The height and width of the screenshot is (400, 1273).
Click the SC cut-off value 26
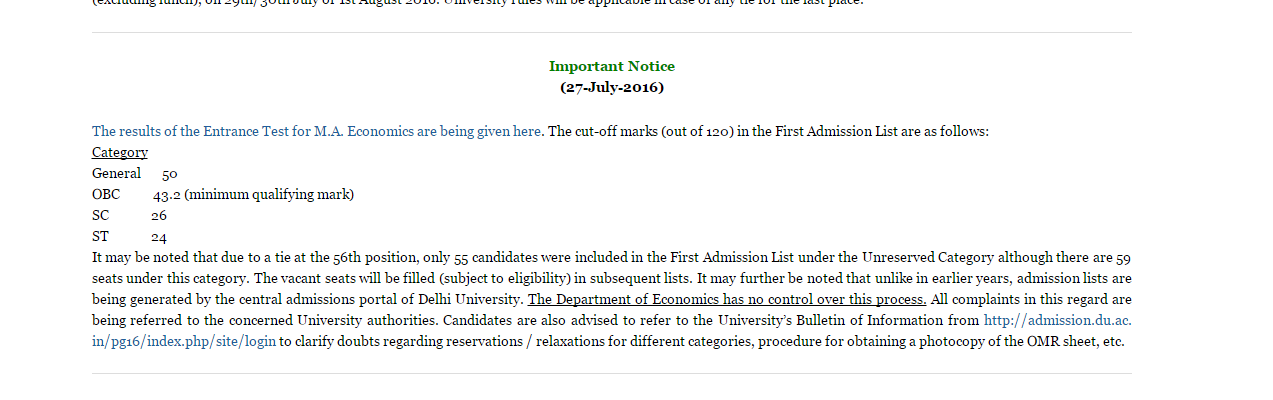point(159,216)
